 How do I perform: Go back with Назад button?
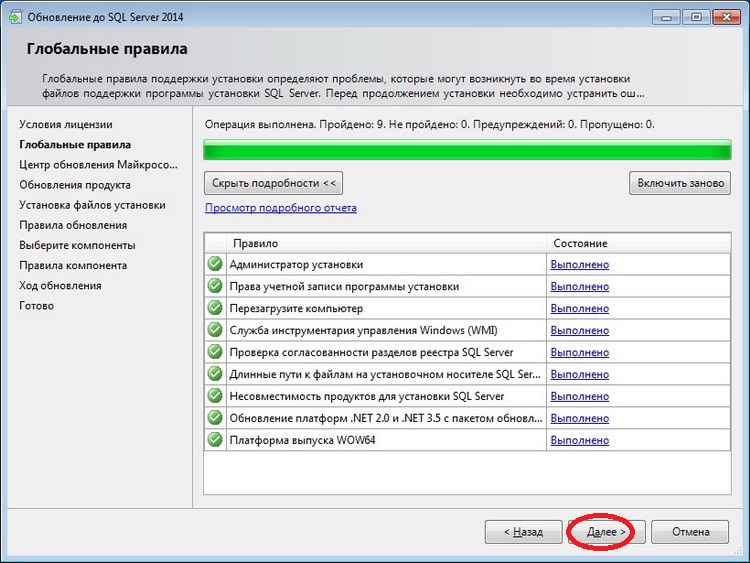pyautogui.click(x=523, y=532)
